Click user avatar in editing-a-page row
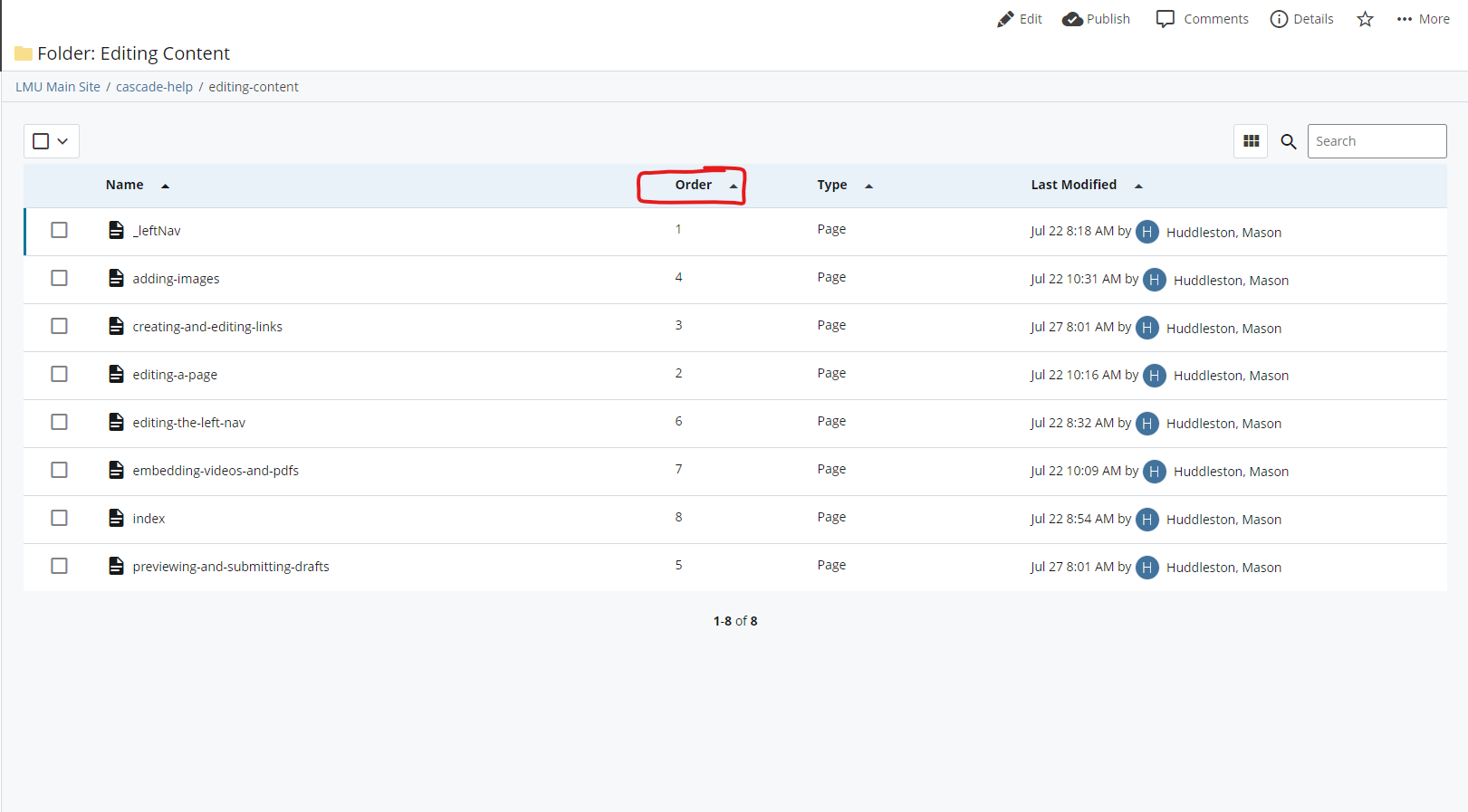This screenshot has height=812, width=1468. click(x=1155, y=376)
